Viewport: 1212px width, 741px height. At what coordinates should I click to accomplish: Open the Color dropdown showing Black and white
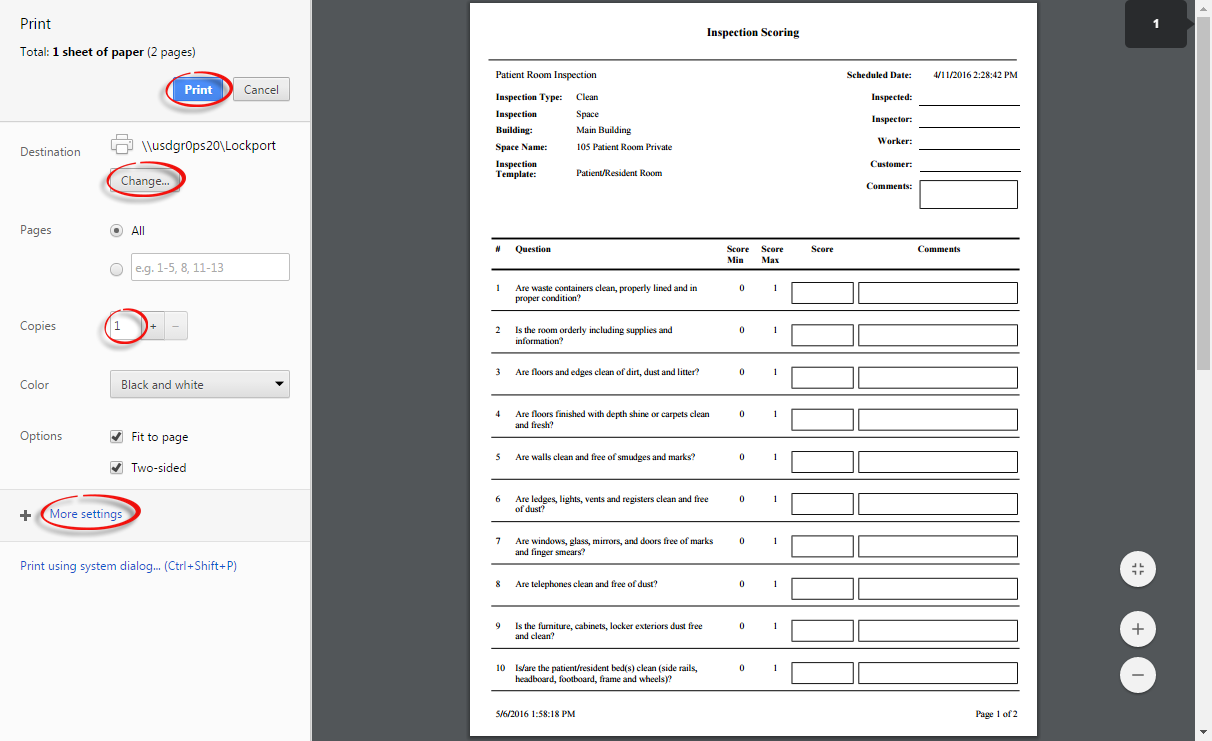[x=199, y=384]
